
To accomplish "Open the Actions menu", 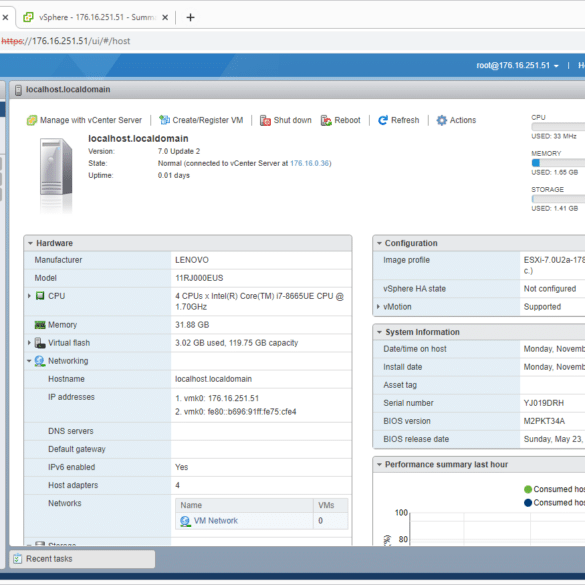I will pos(456,120).
